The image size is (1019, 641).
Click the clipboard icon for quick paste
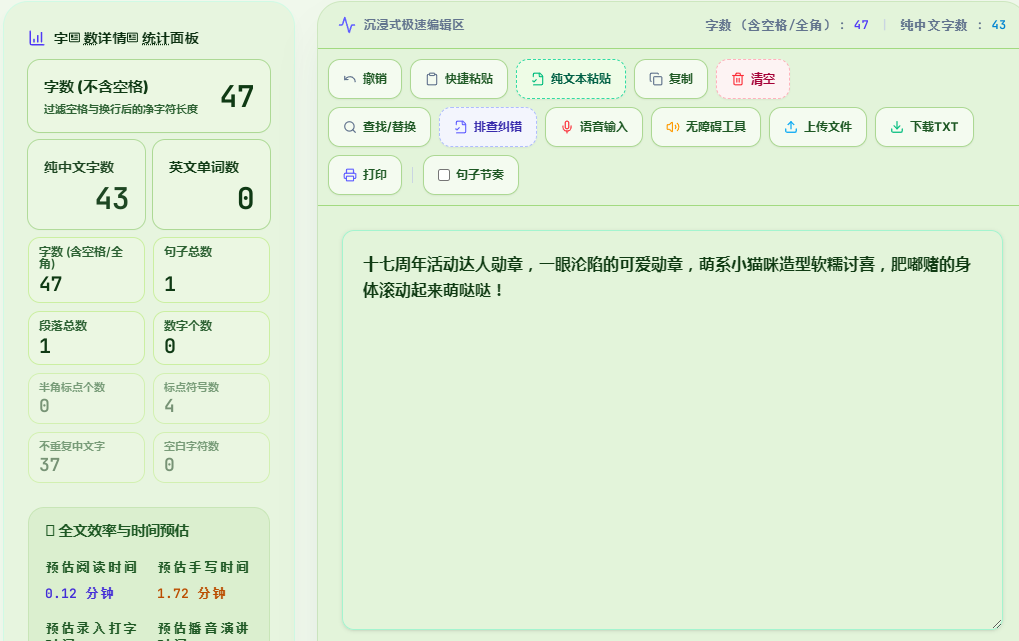click(432, 79)
